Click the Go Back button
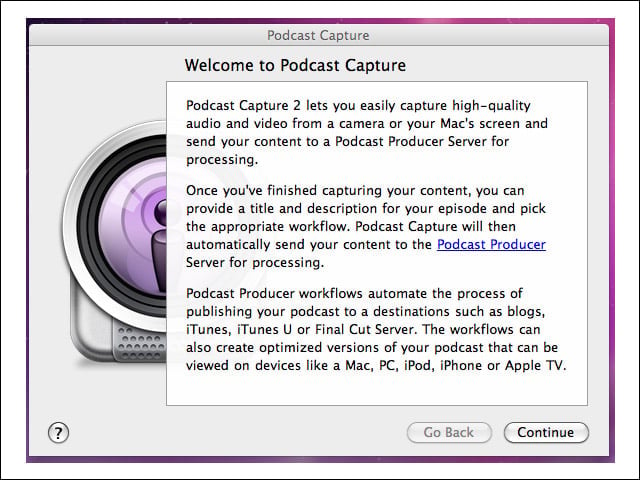 pos(449,432)
